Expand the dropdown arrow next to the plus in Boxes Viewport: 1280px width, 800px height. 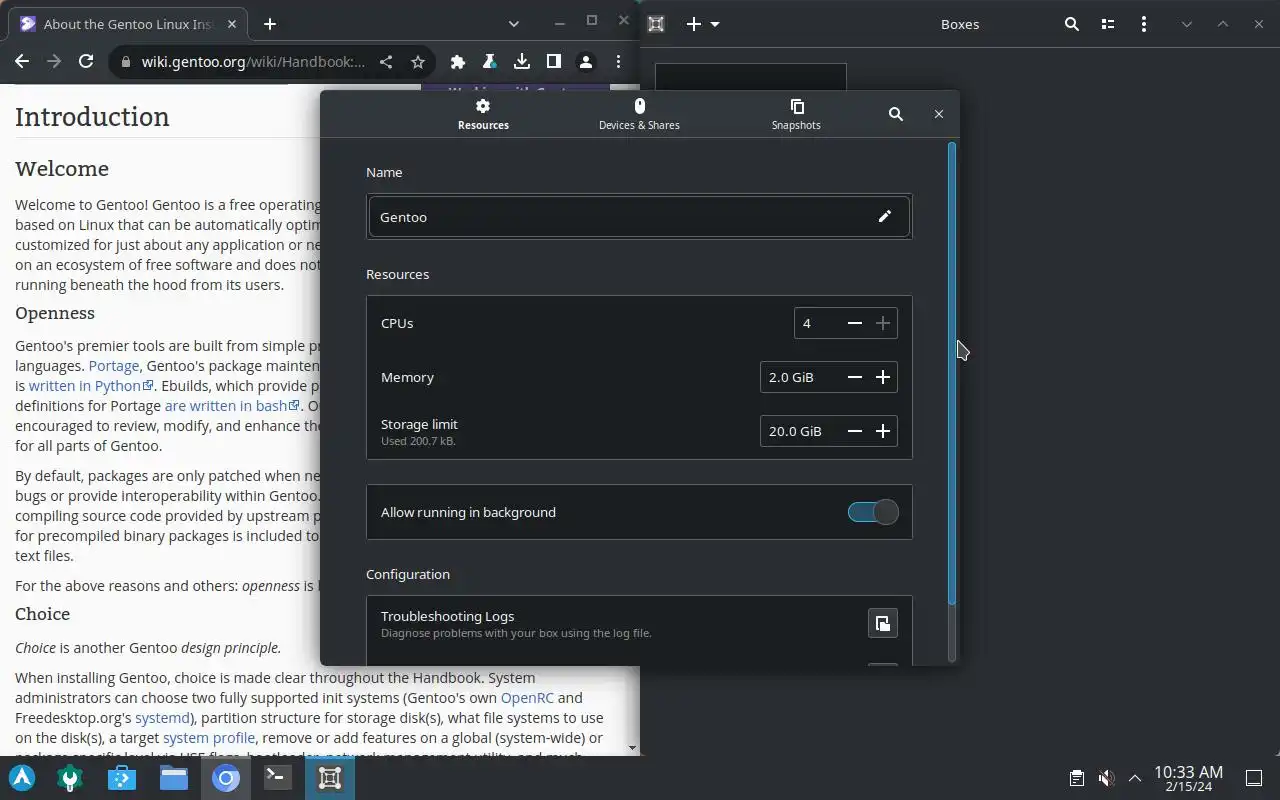tap(715, 24)
